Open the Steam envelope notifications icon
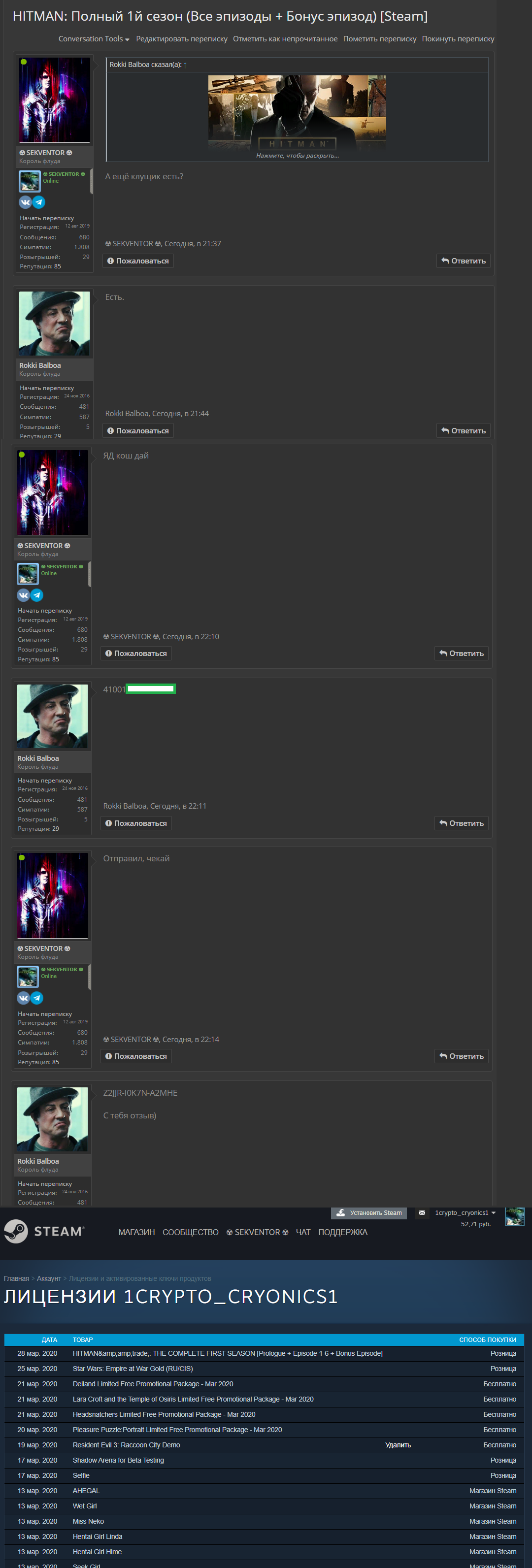This screenshot has width=532, height=1568. click(422, 1213)
